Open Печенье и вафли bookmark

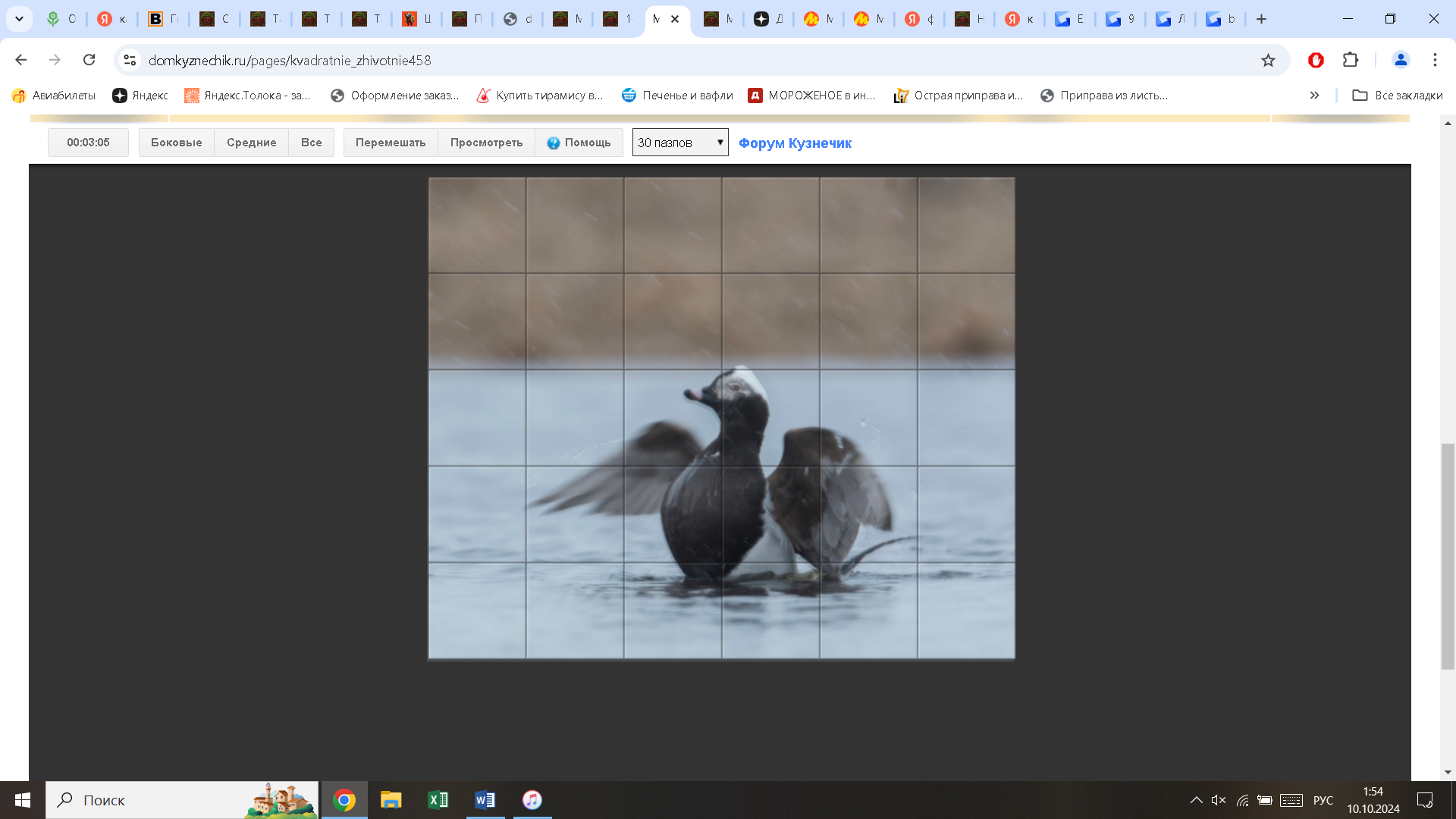[x=677, y=95]
